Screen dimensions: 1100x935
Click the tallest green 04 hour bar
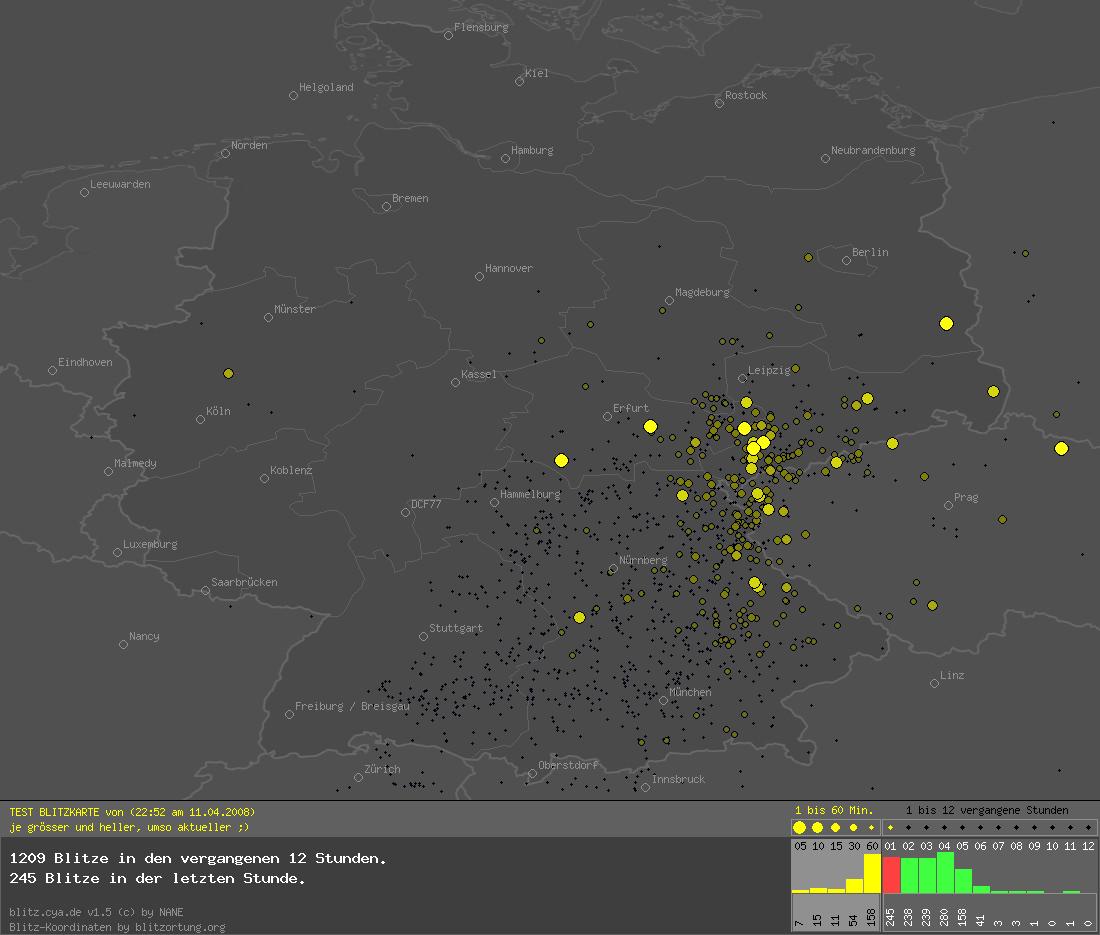click(945, 872)
